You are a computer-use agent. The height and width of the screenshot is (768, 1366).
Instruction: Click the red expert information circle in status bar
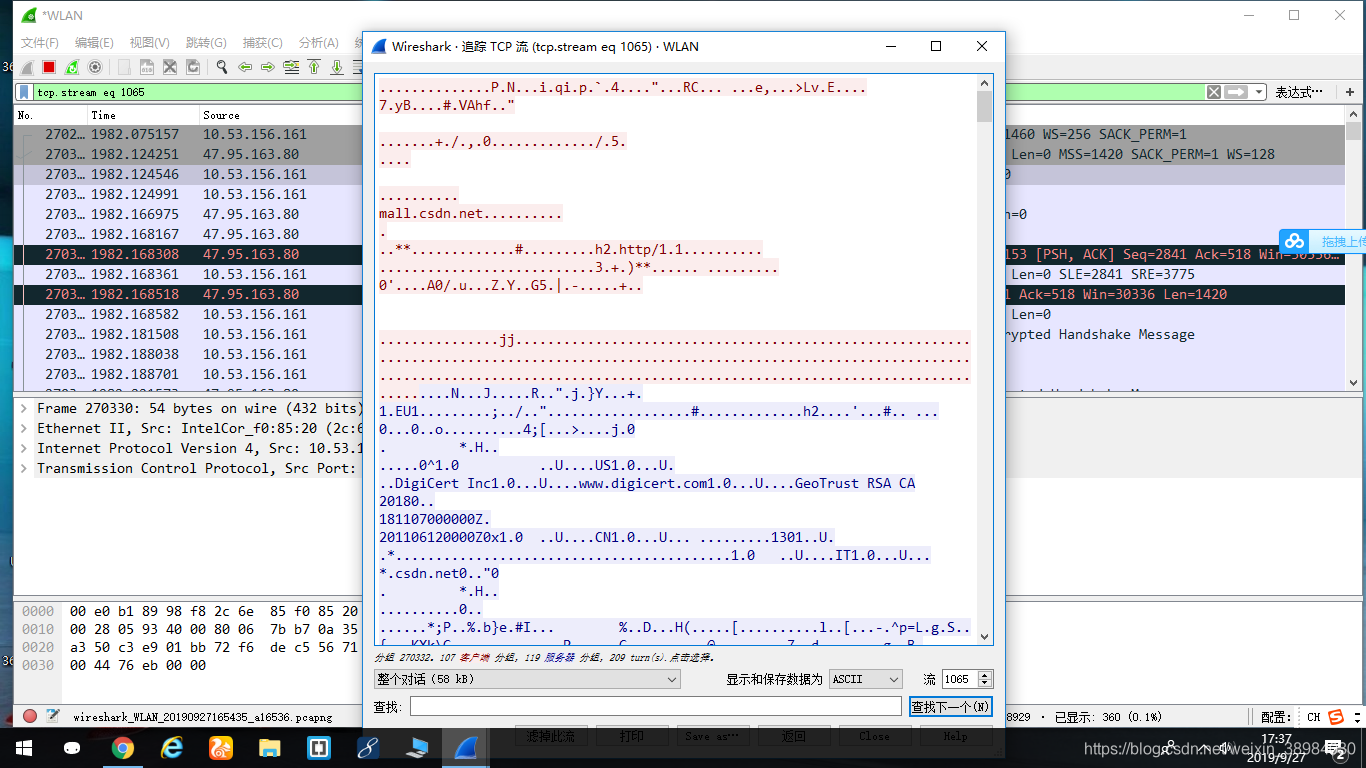click(x=30, y=716)
